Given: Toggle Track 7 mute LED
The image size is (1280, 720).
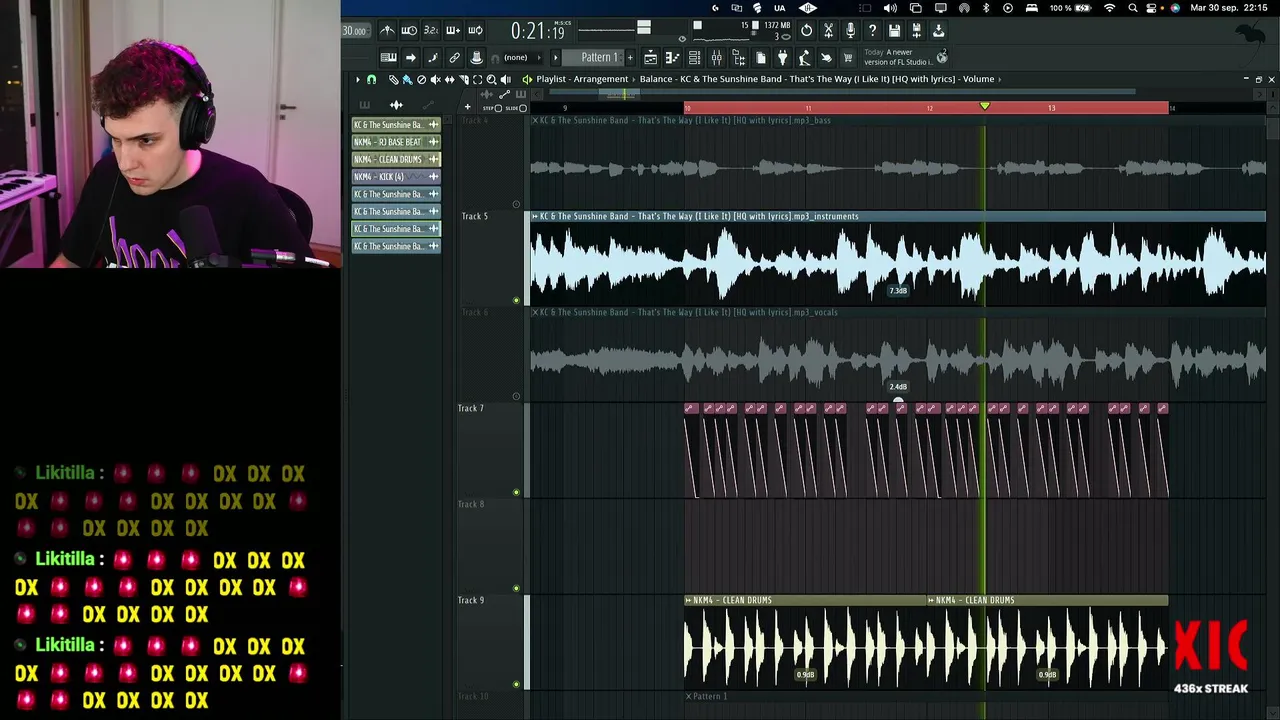Looking at the screenshot, I should (516, 492).
